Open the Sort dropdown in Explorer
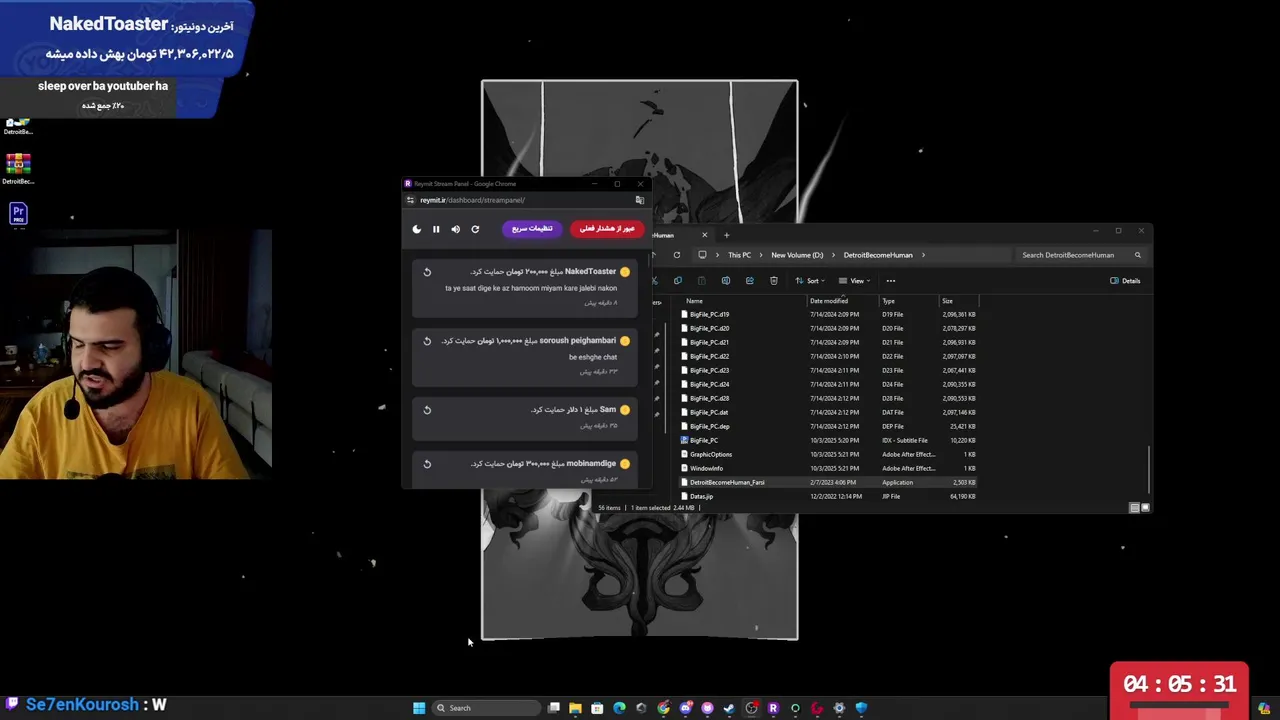 tap(809, 281)
